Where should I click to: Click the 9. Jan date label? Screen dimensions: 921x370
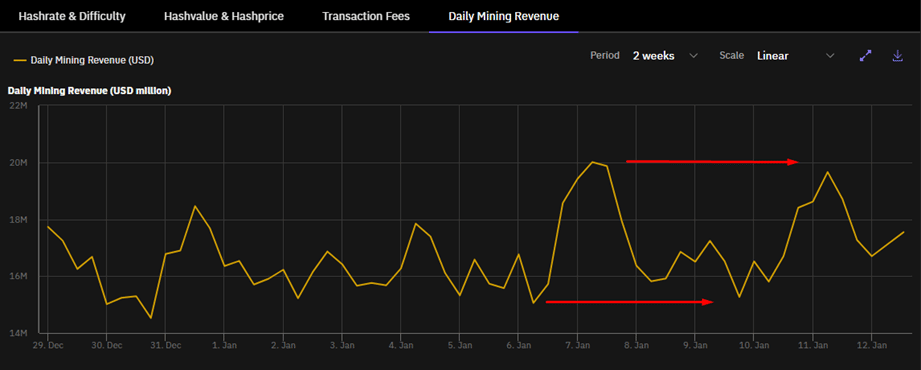click(x=695, y=345)
